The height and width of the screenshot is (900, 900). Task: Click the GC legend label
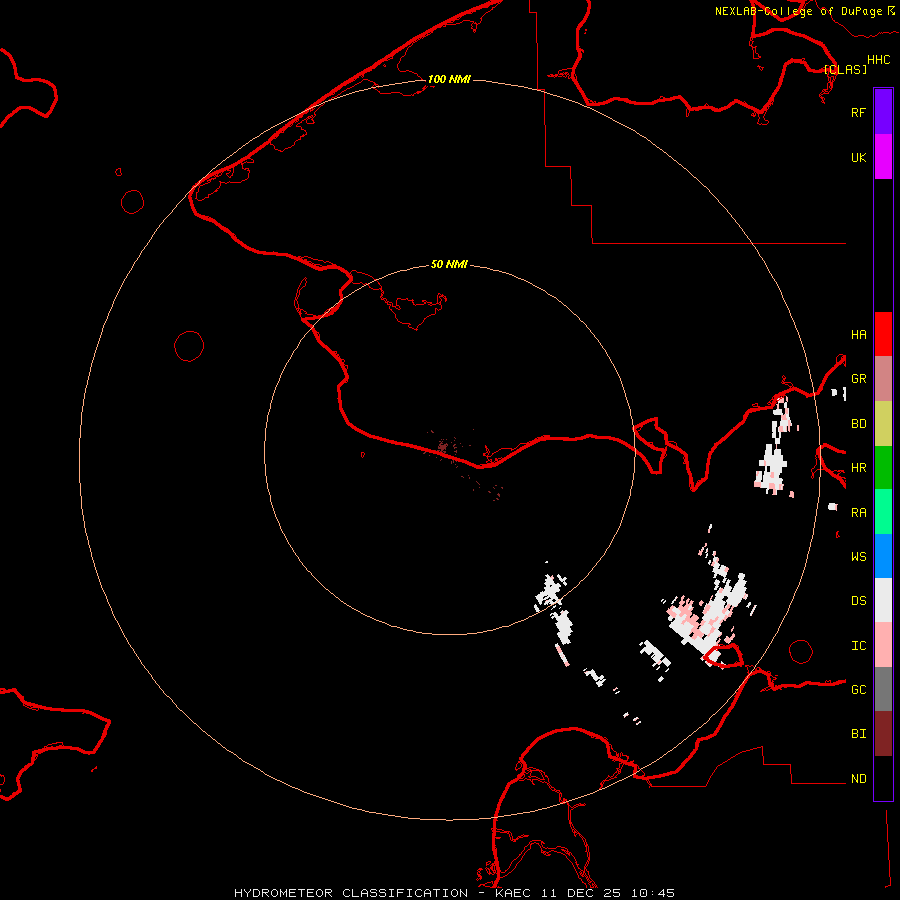(x=858, y=690)
